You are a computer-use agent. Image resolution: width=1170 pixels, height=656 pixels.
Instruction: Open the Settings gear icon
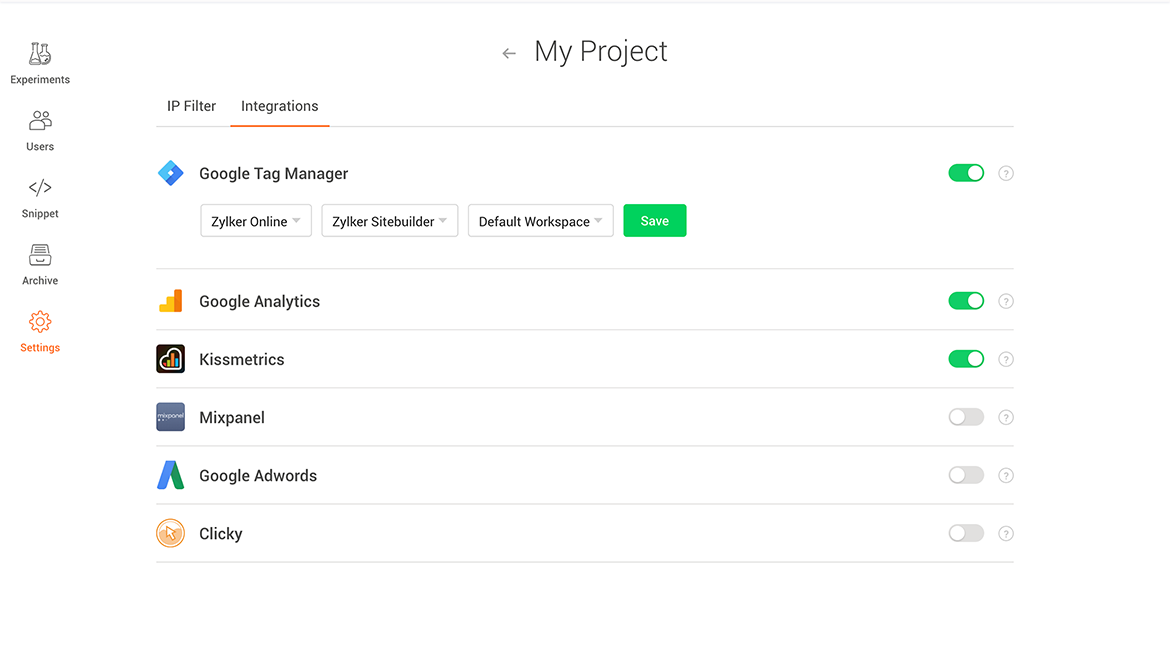click(x=40, y=322)
